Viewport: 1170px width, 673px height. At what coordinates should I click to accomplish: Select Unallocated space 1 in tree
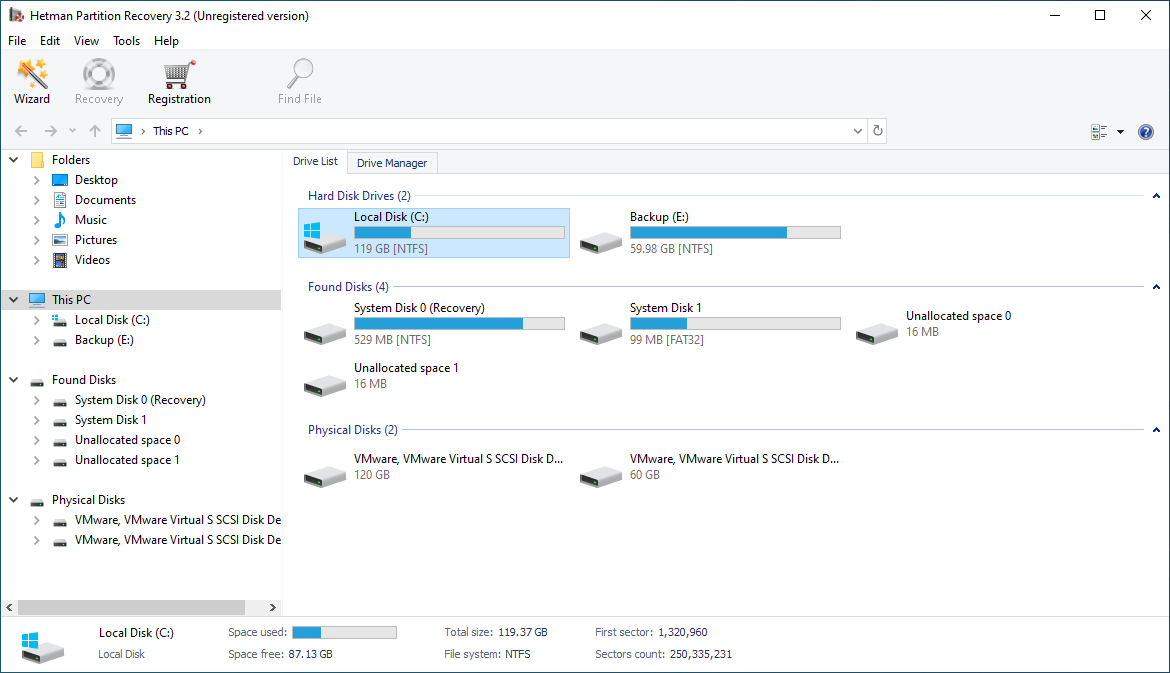point(127,460)
